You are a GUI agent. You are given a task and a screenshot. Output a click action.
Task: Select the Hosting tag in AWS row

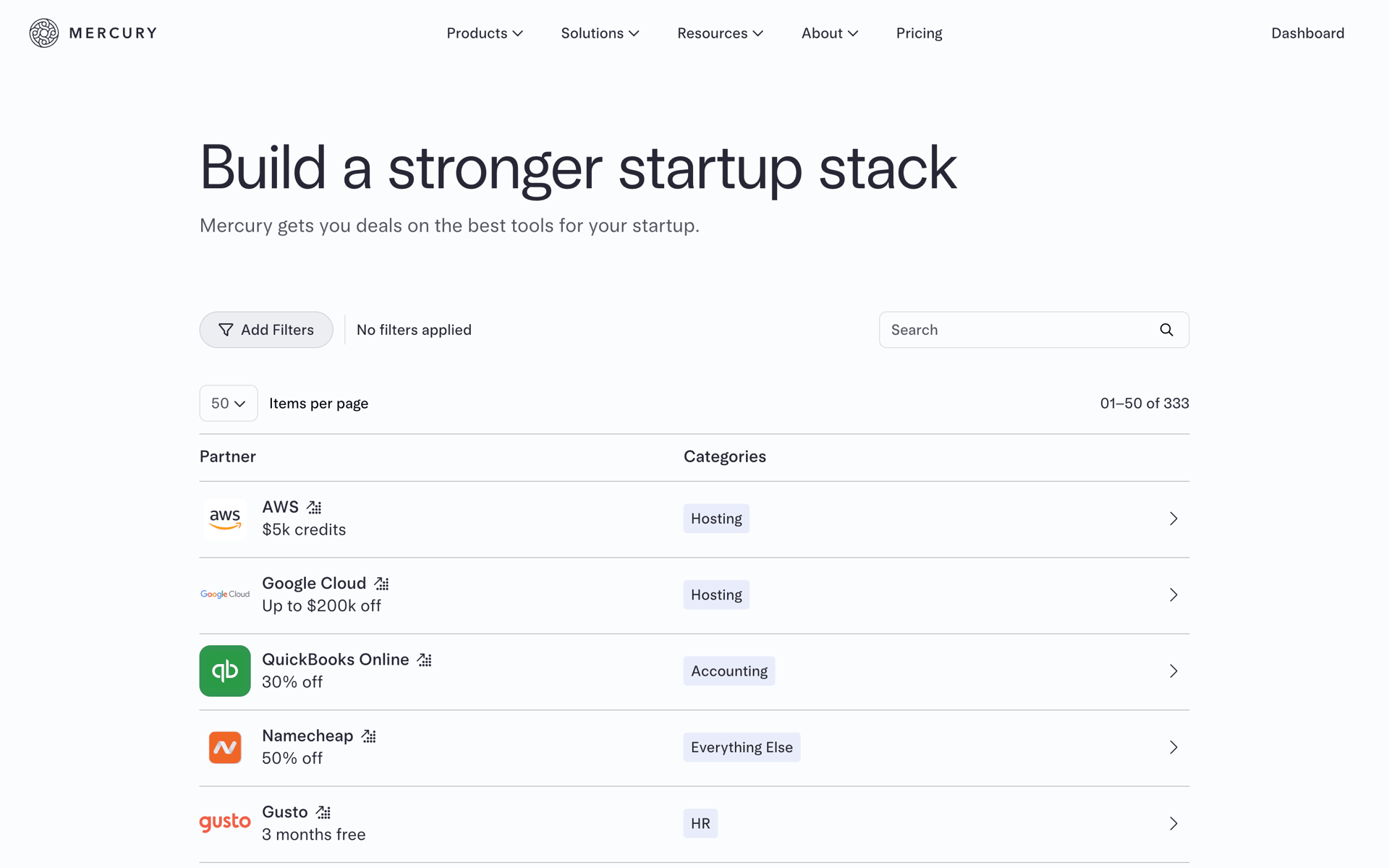716,519
